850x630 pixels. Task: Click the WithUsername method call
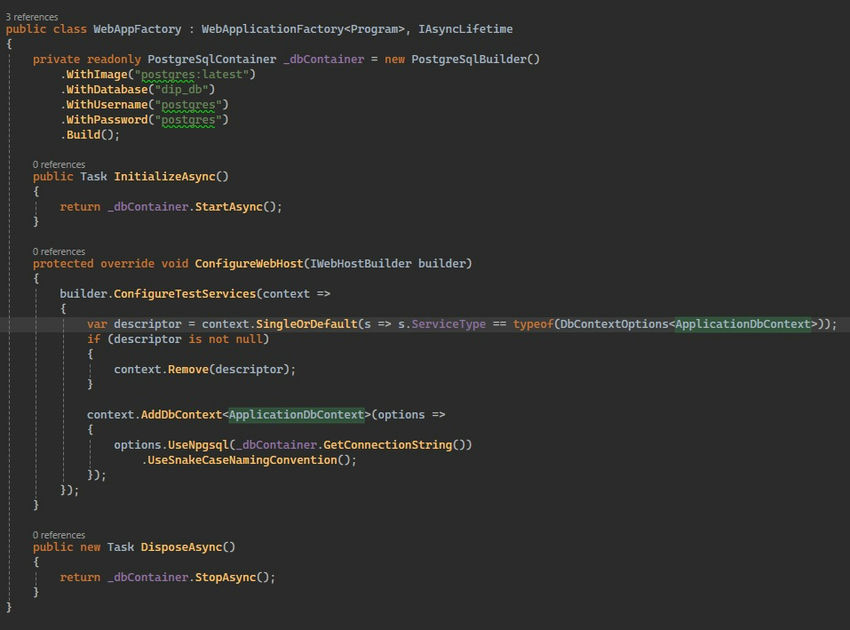[107, 105]
